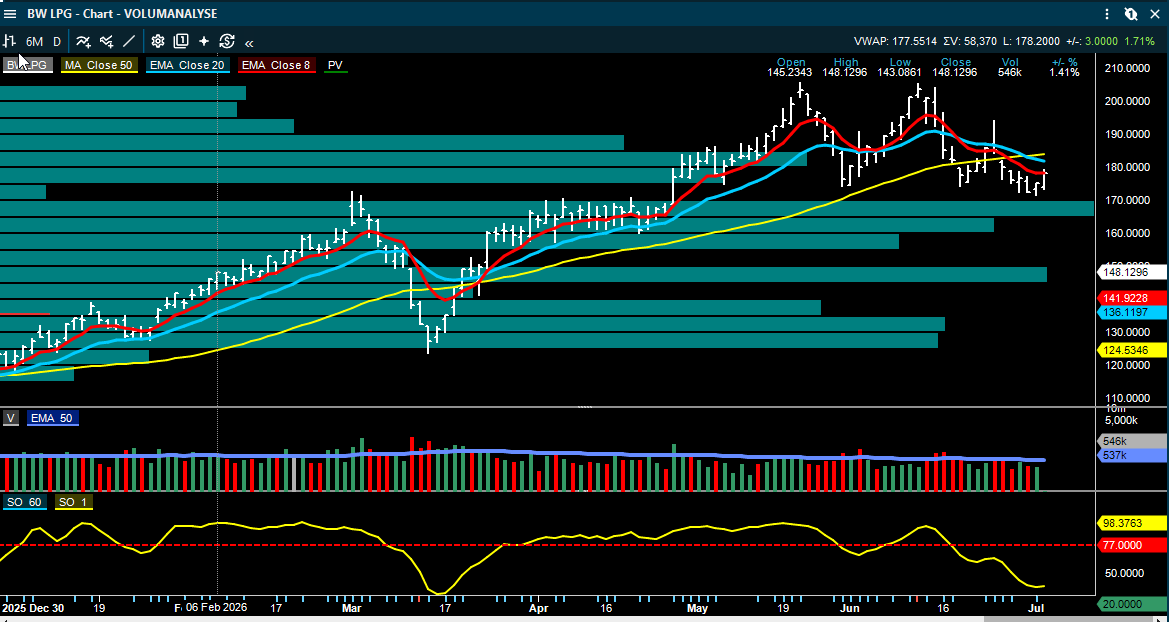Screen dimensions: 1169x622
Task: Open the chart layout template icon
Action: point(181,42)
